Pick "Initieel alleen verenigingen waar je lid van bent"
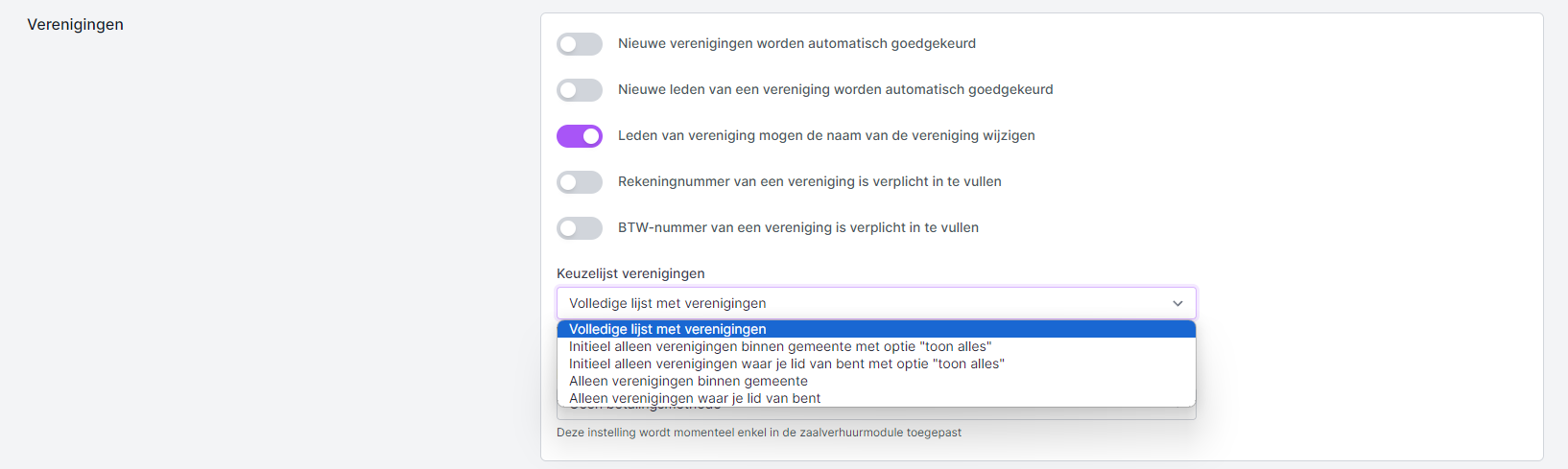 tap(786, 363)
